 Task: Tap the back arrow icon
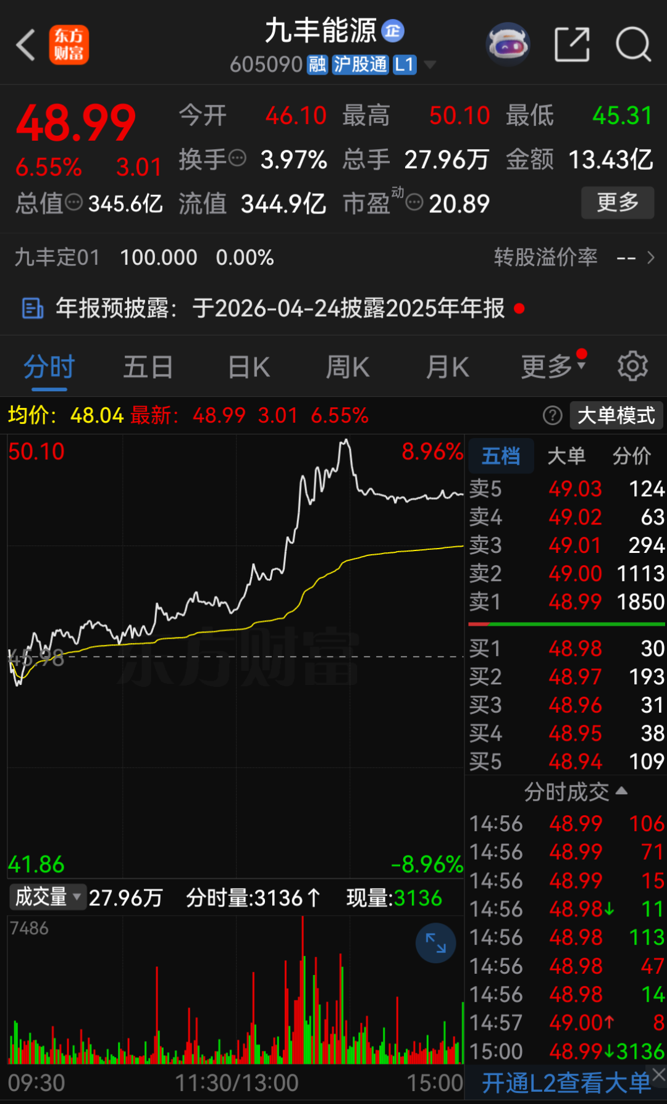click(27, 45)
